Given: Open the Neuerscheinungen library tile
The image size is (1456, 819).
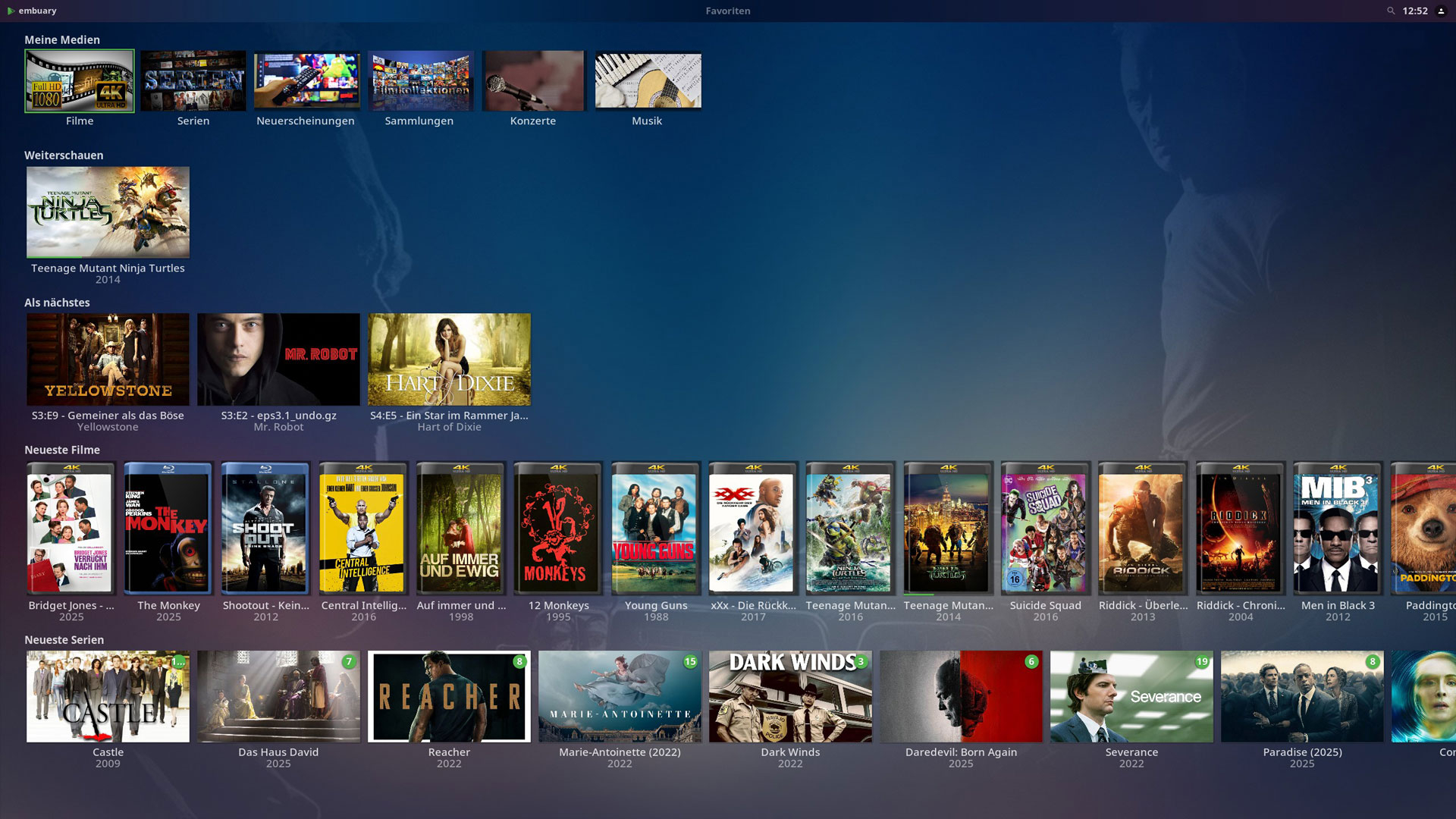Looking at the screenshot, I should point(307,81).
